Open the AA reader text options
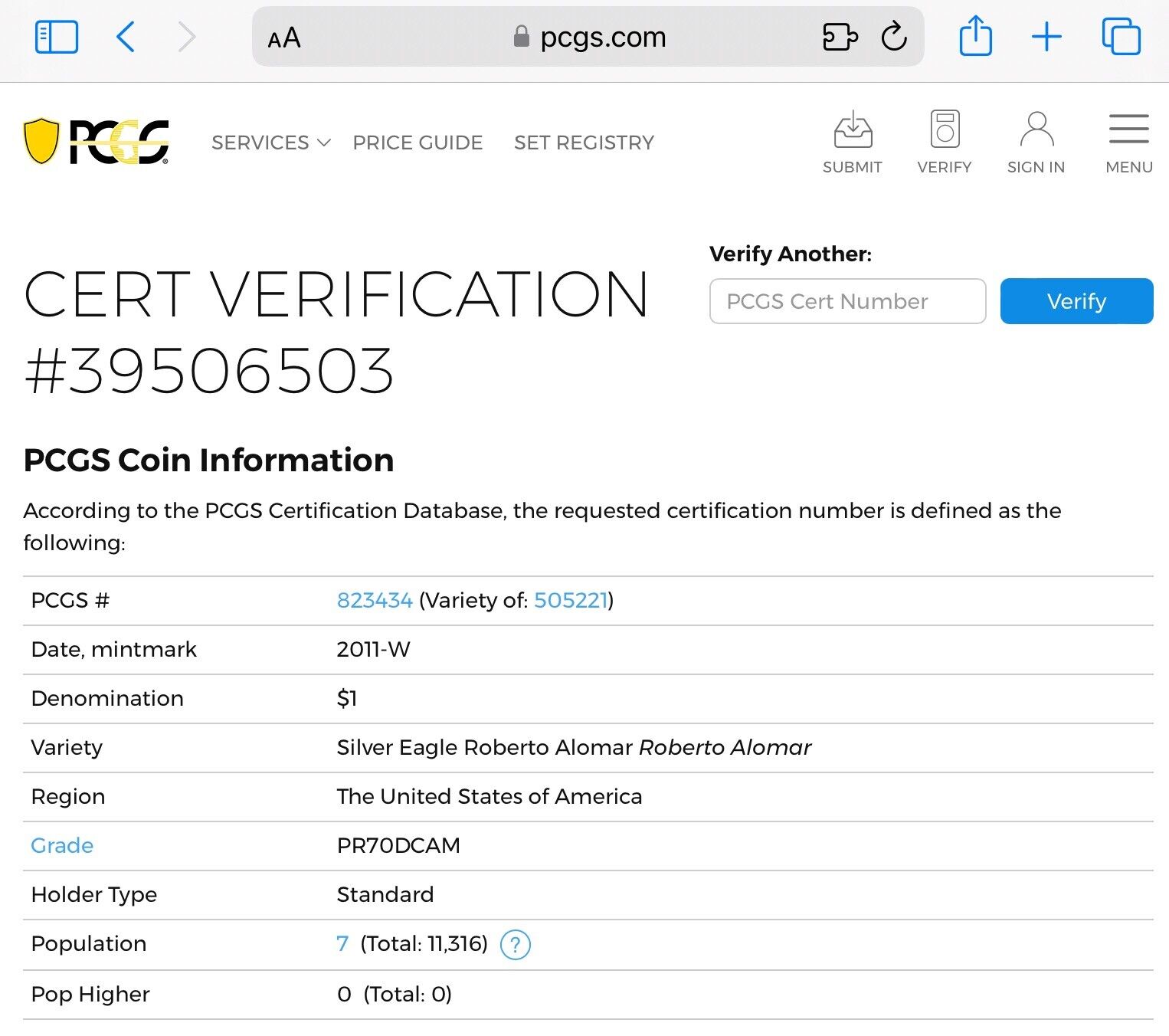The width and height of the screenshot is (1169, 1036). coord(284,38)
